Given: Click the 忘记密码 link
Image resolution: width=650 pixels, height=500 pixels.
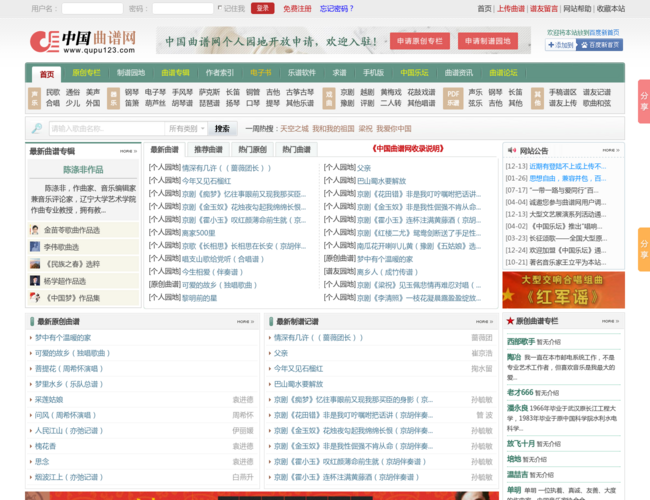Looking at the screenshot, I should [x=337, y=8].
